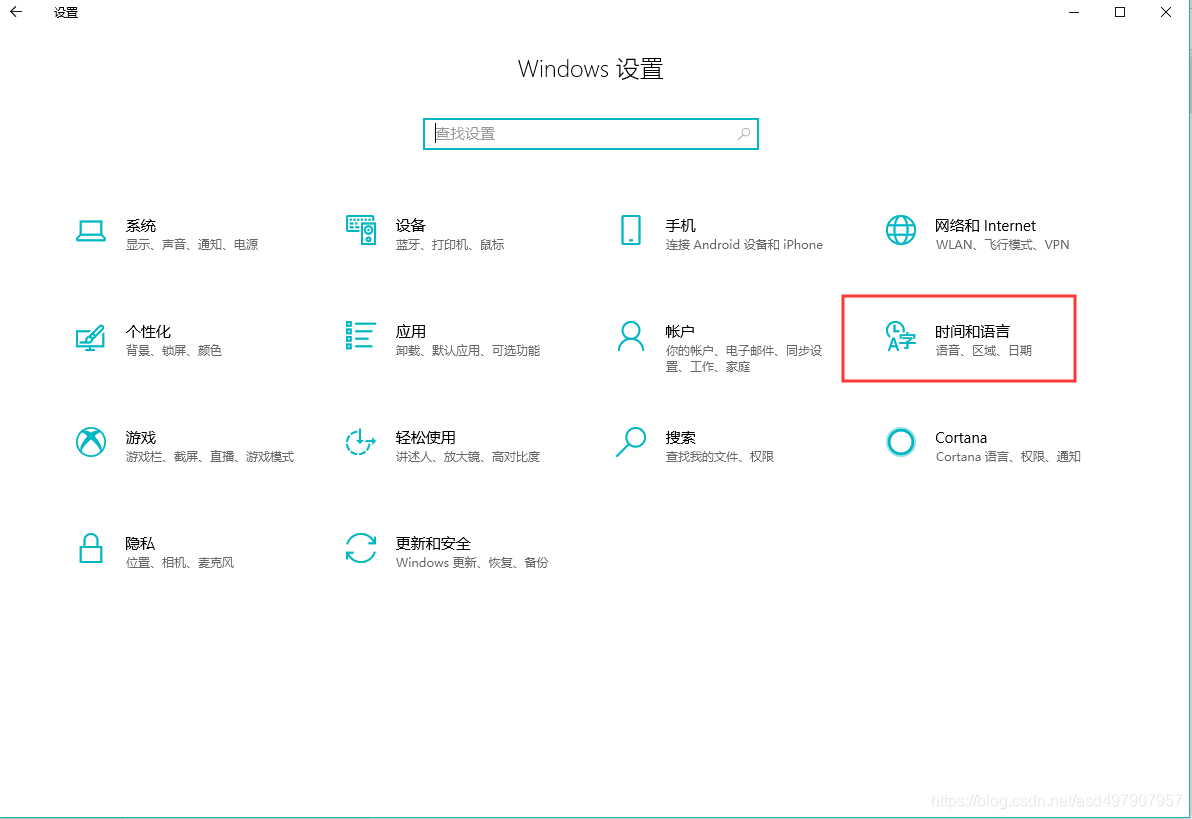Go back using the arrow button

point(16,12)
